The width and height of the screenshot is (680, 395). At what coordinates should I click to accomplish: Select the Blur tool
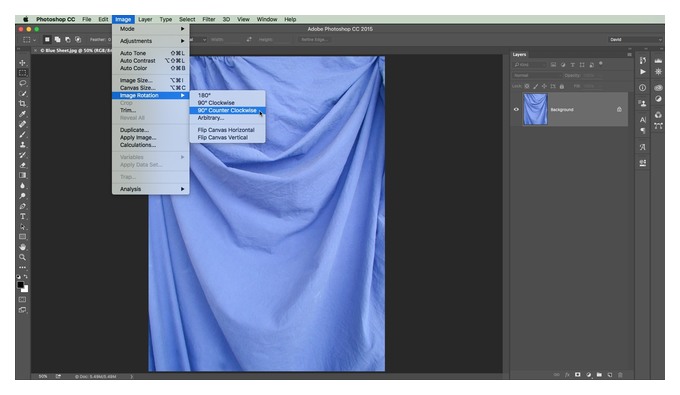click(x=23, y=186)
